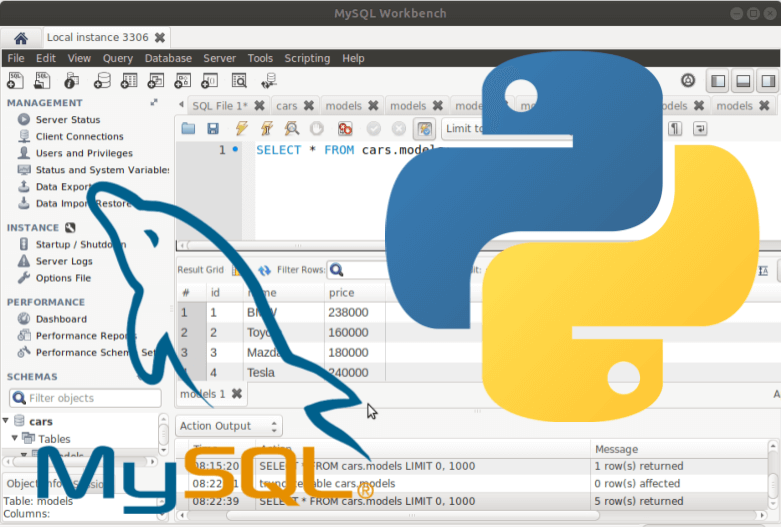Close the Local instance 3306 tab
783x527 pixels.
click(x=160, y=37)
